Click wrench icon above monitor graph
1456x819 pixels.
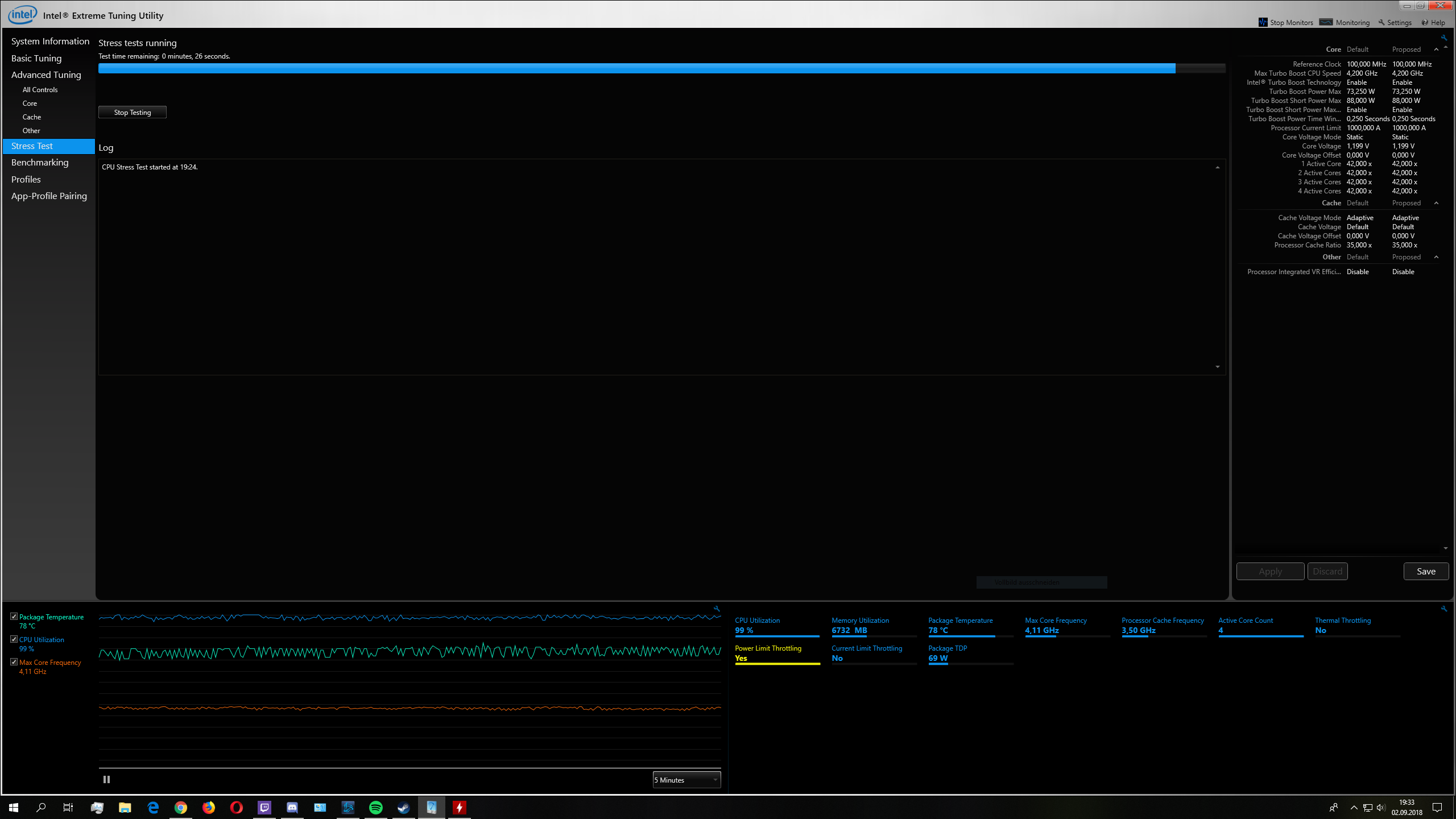coord(717,609)
